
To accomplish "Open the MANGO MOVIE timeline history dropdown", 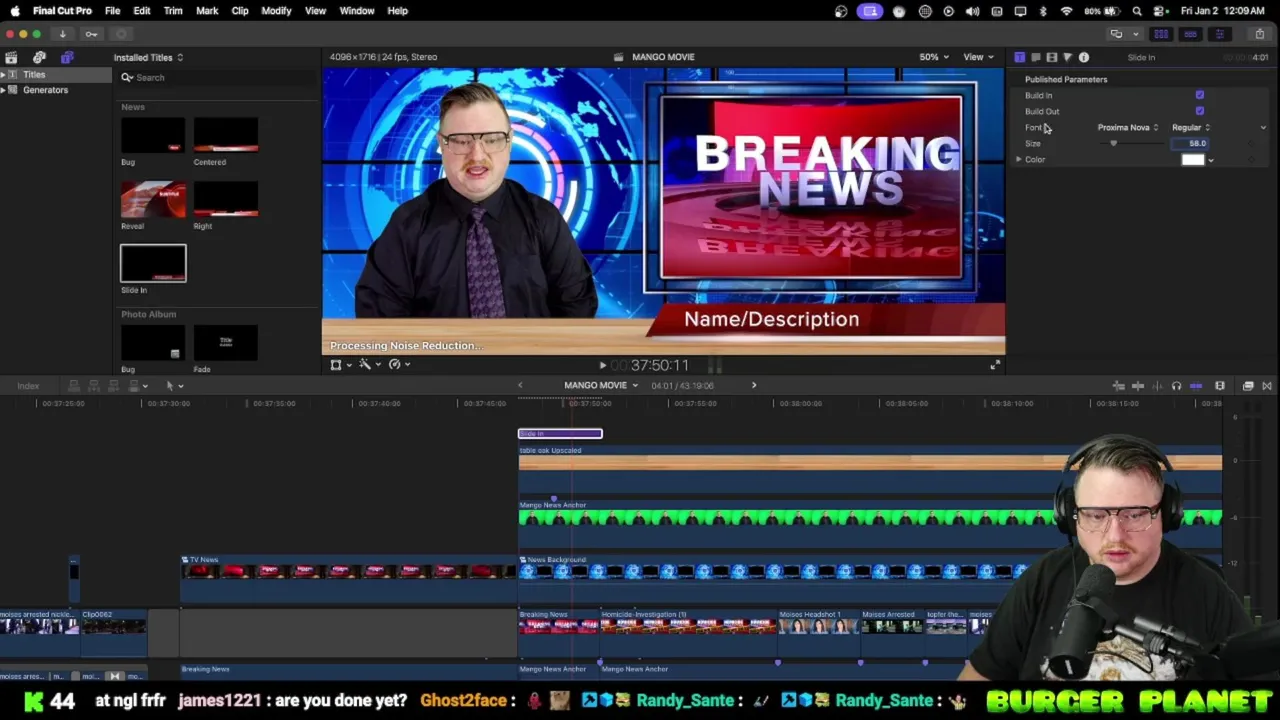I will [x=600, y=385].
